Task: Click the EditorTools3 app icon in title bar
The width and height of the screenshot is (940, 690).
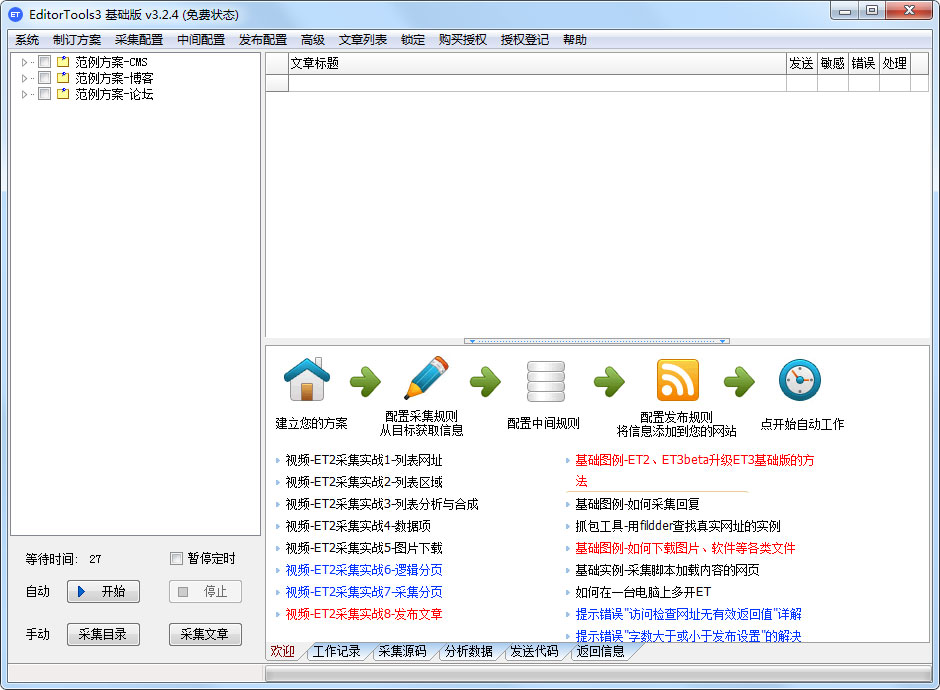Action: click(x=16, y=14)
